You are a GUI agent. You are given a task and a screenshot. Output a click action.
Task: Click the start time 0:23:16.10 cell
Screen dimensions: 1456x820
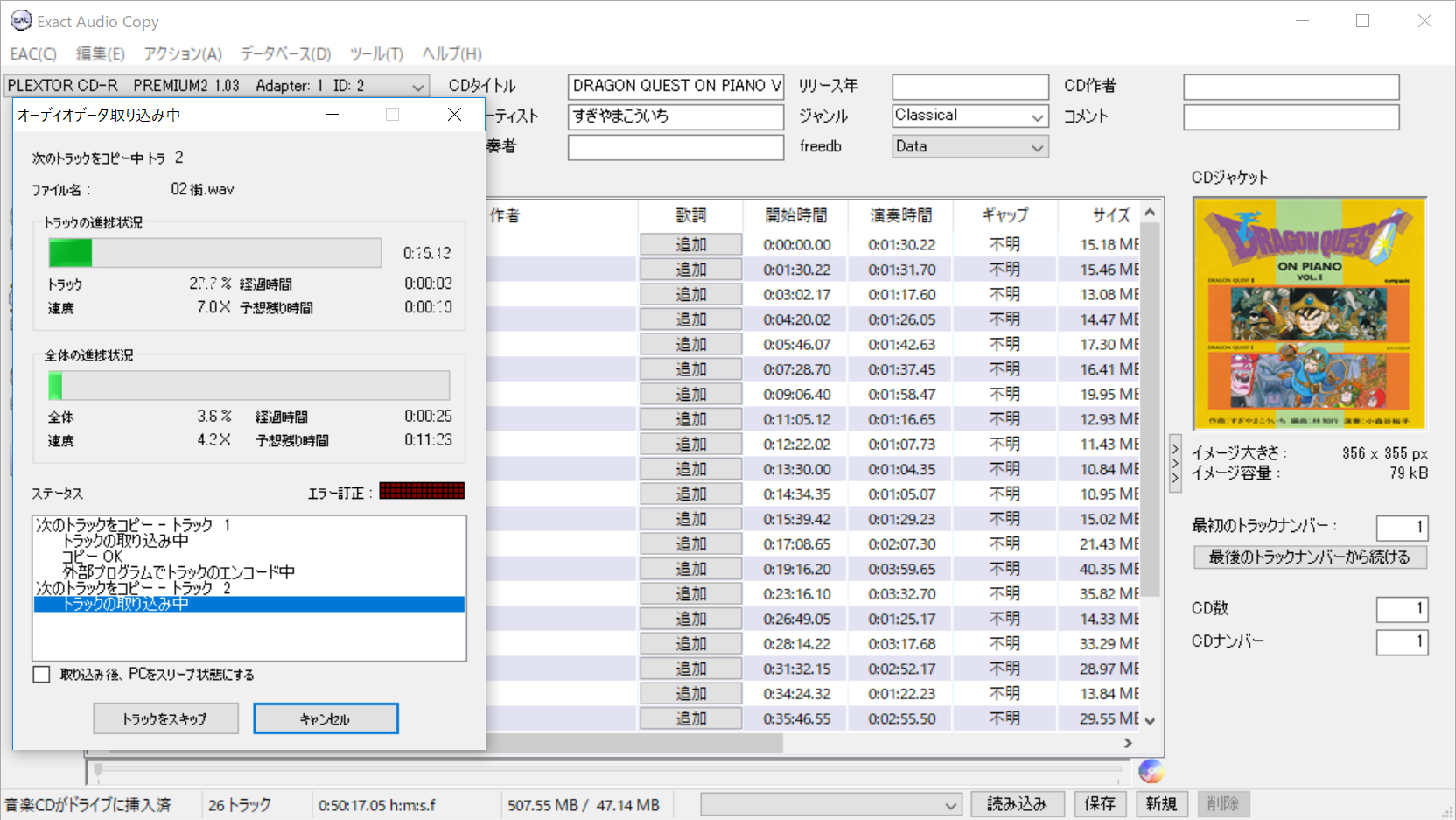pos(796,594)
